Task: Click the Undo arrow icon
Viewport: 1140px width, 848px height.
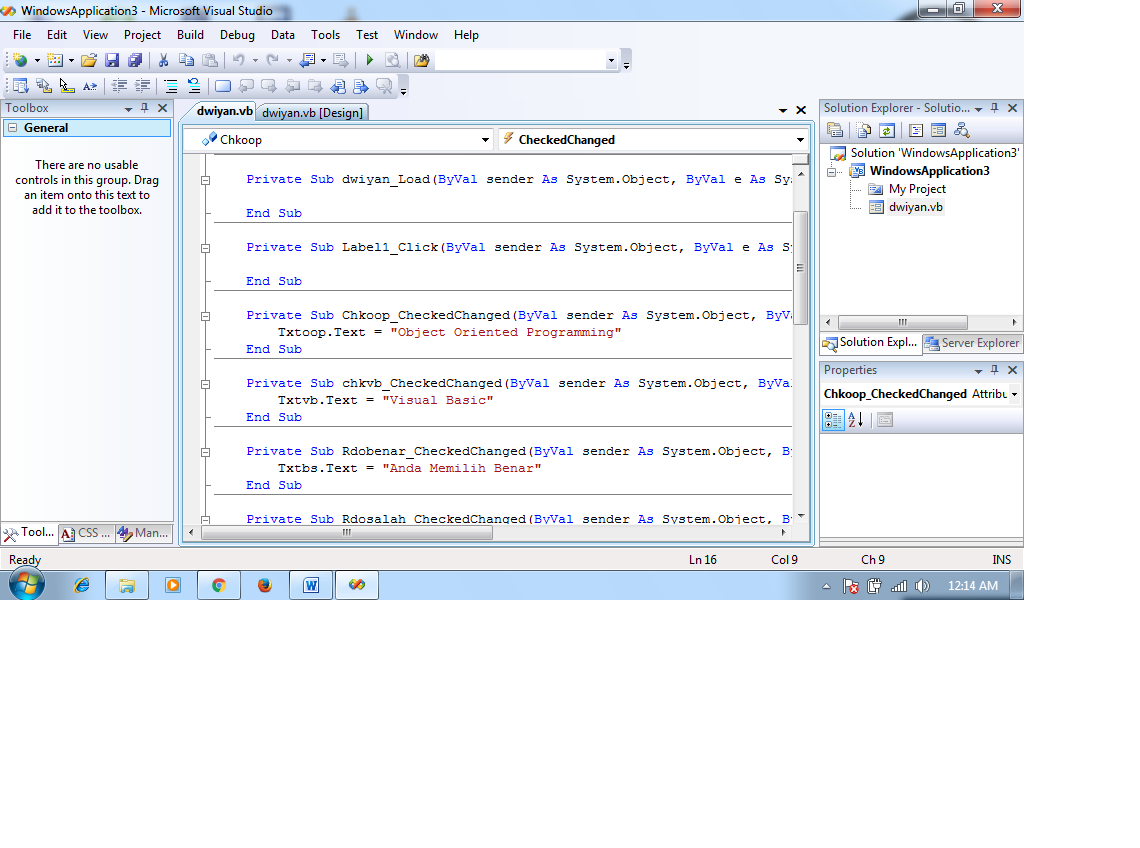Action: tap(238, 60)
